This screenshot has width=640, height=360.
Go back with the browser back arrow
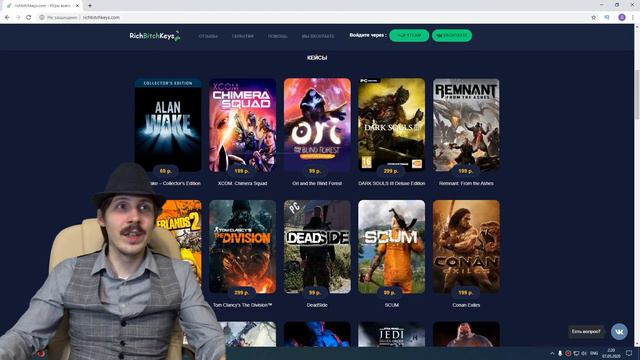[x=7, y=18]
